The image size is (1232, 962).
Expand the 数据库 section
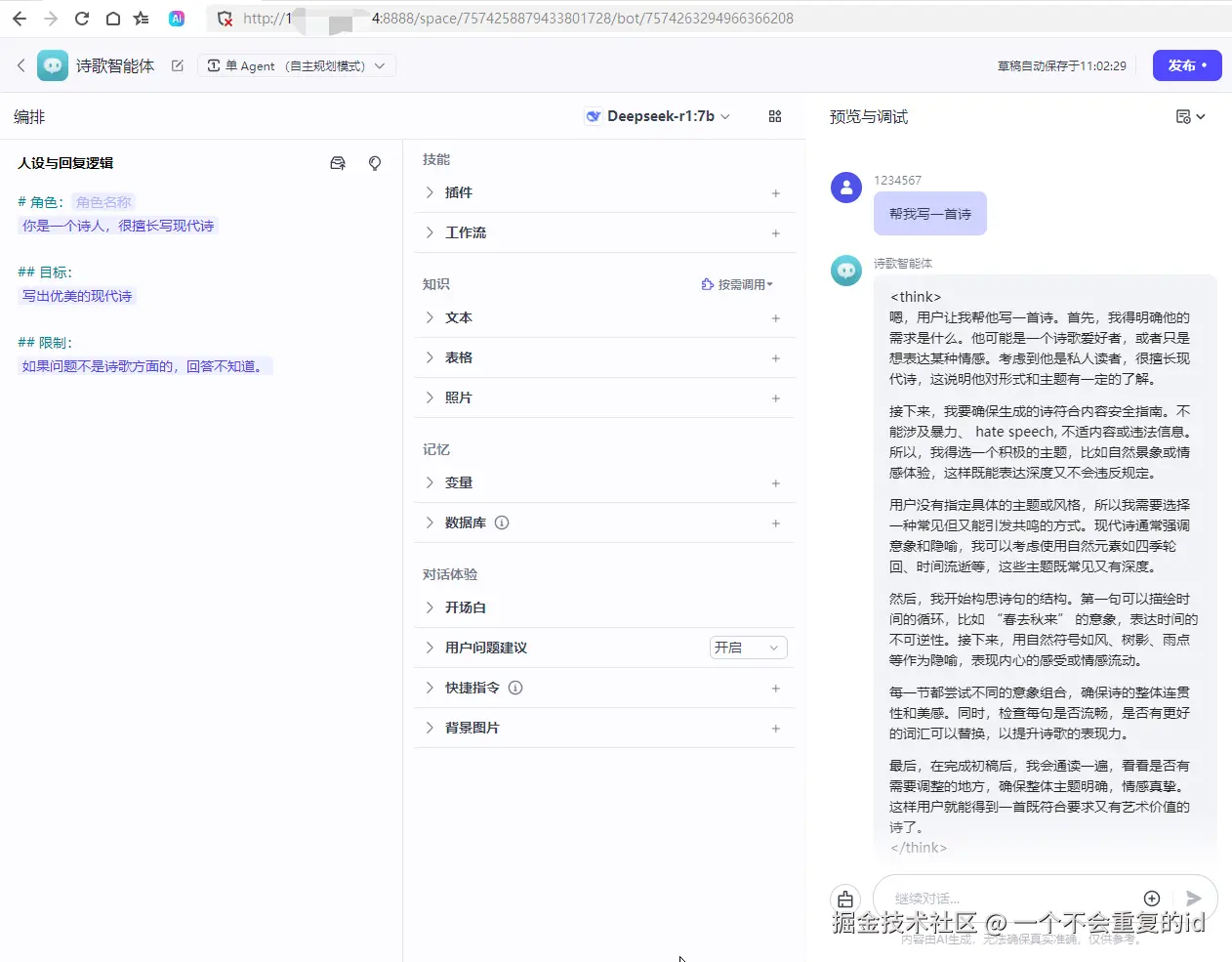click(430, 523)
